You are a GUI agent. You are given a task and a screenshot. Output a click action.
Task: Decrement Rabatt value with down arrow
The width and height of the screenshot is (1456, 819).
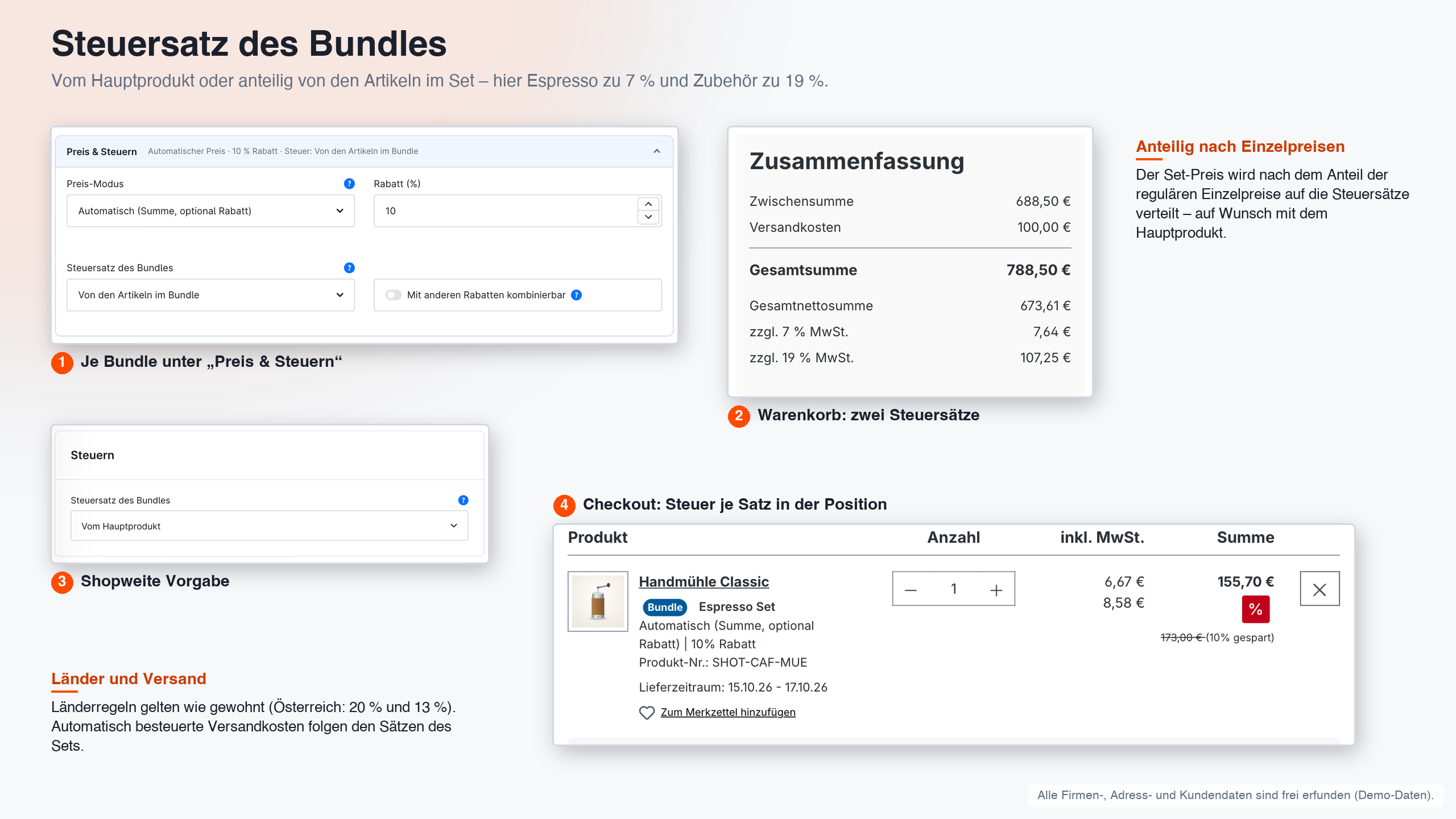[x=648, y=217]
